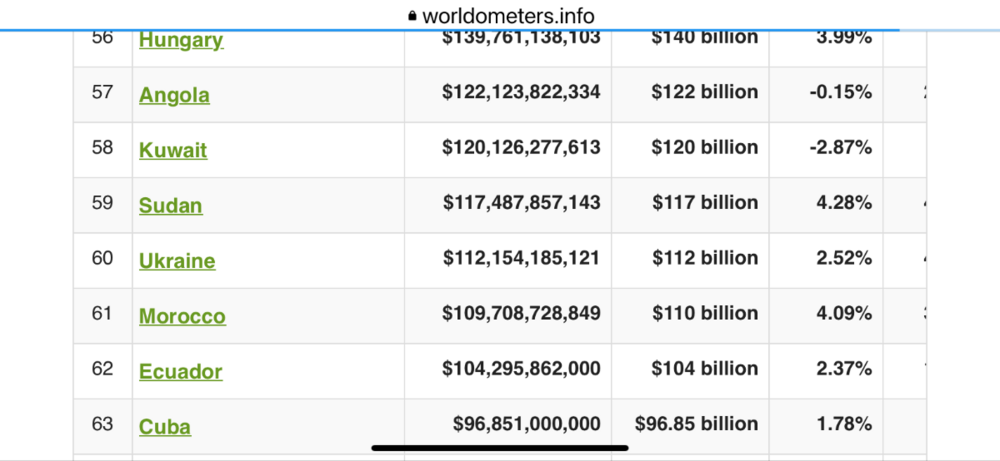Click Sudan's 4.28% growth figure

(844, 202)
